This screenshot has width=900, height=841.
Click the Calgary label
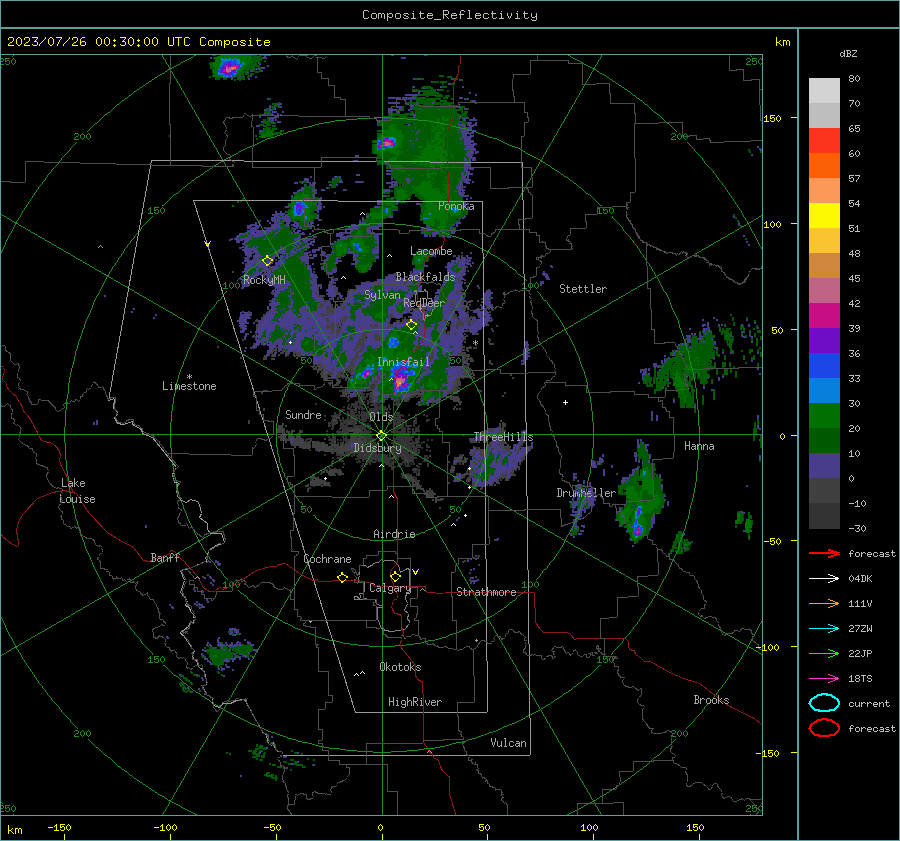(390, 588)
